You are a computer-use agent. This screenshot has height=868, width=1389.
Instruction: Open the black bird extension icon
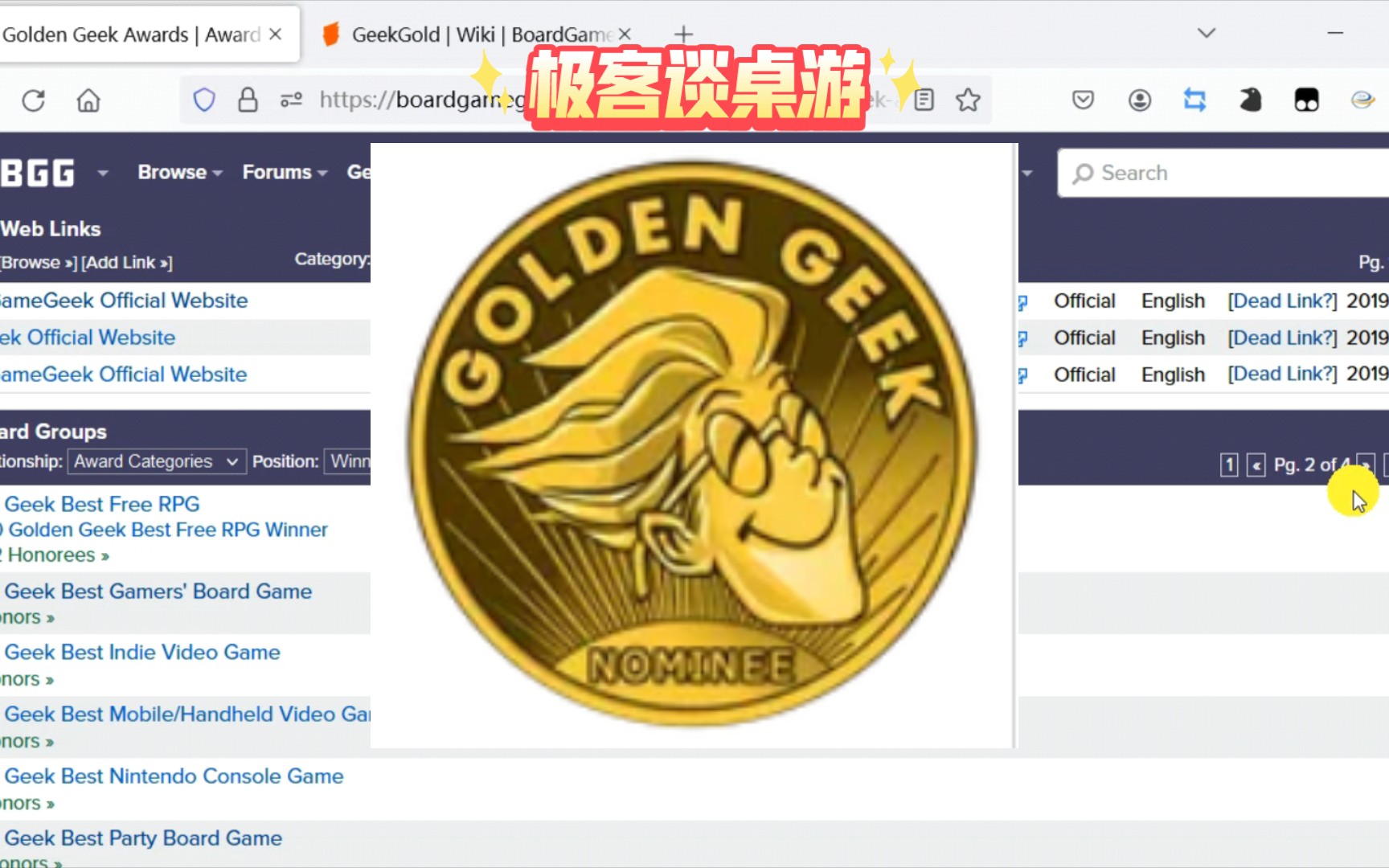pyautogui.click(x=1250, y=100)
